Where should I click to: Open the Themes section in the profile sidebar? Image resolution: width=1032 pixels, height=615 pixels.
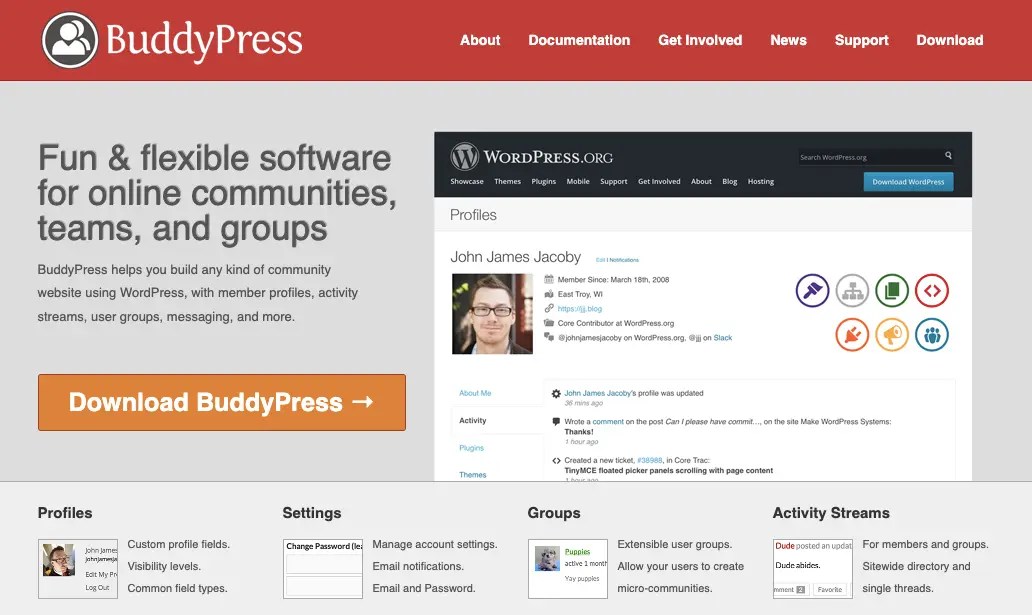[472, 474]
